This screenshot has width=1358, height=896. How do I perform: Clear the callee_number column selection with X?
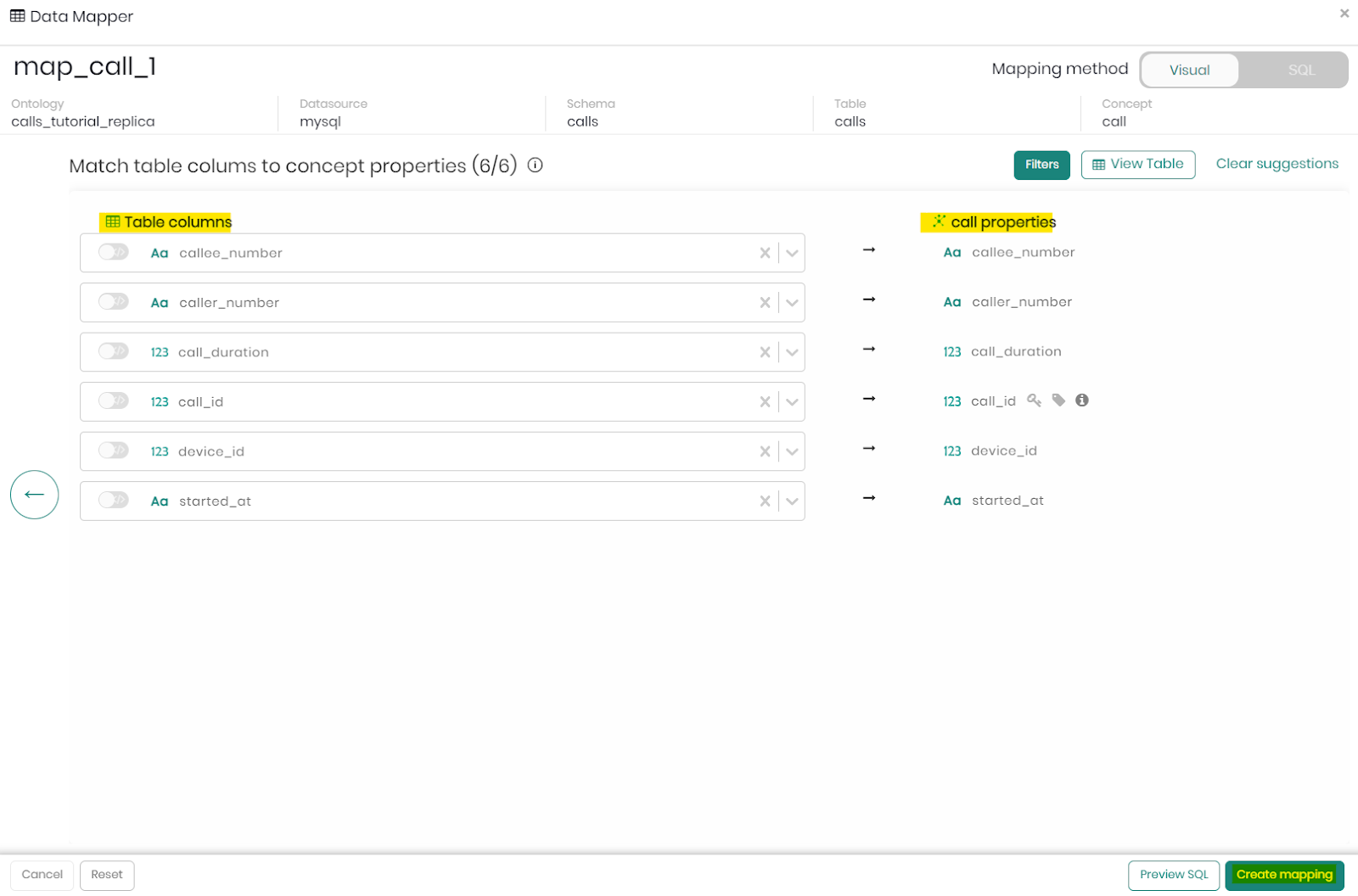[765, 253]
